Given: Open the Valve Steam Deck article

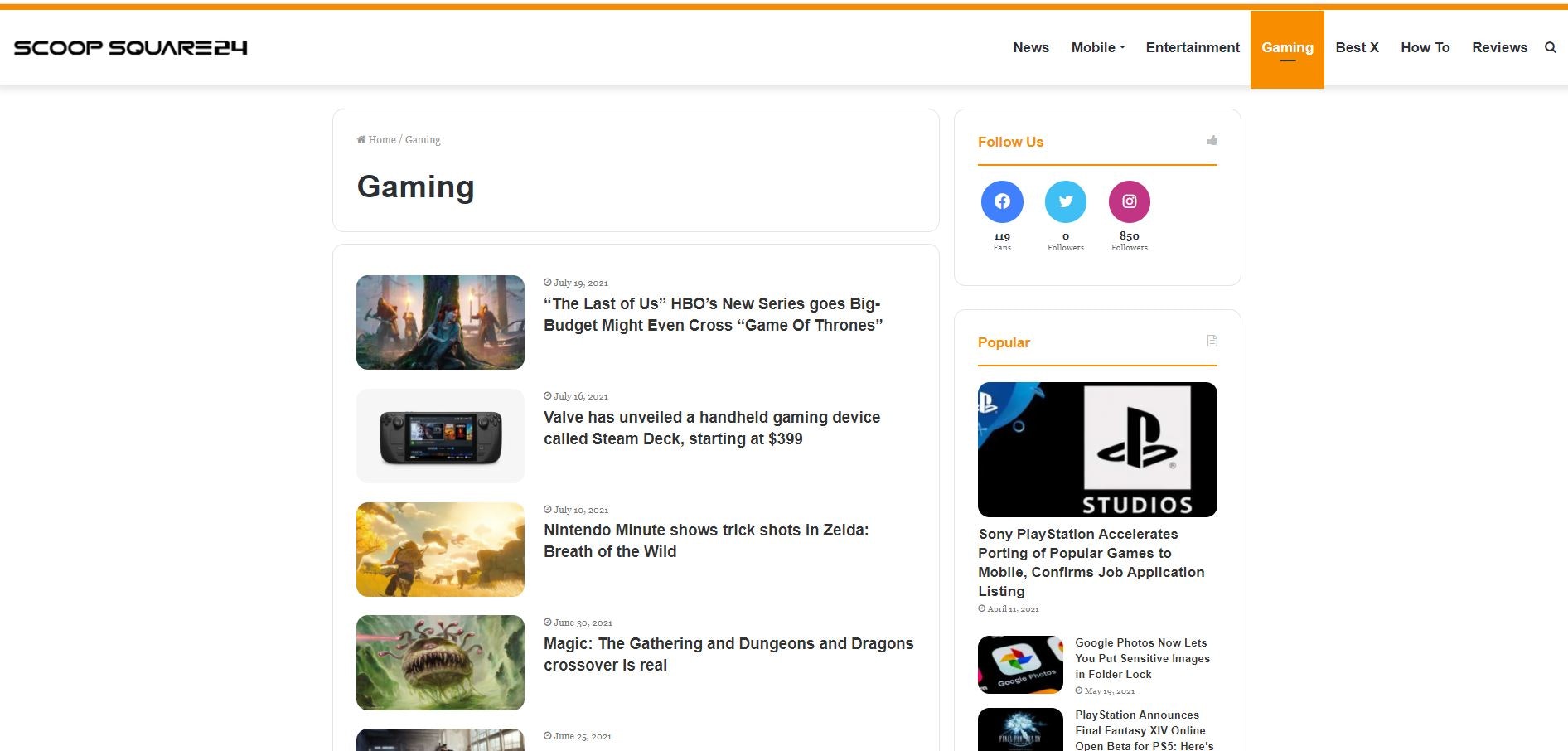Looking at the screenshot, I should (x=712, y=428).
